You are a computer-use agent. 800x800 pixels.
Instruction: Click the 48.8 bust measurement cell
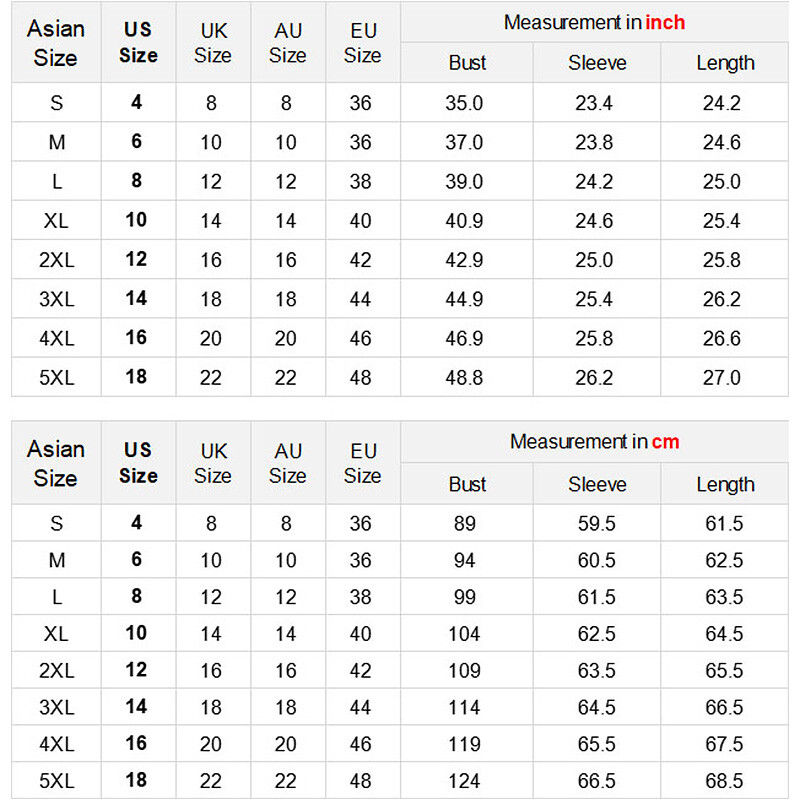click(464, 378)
